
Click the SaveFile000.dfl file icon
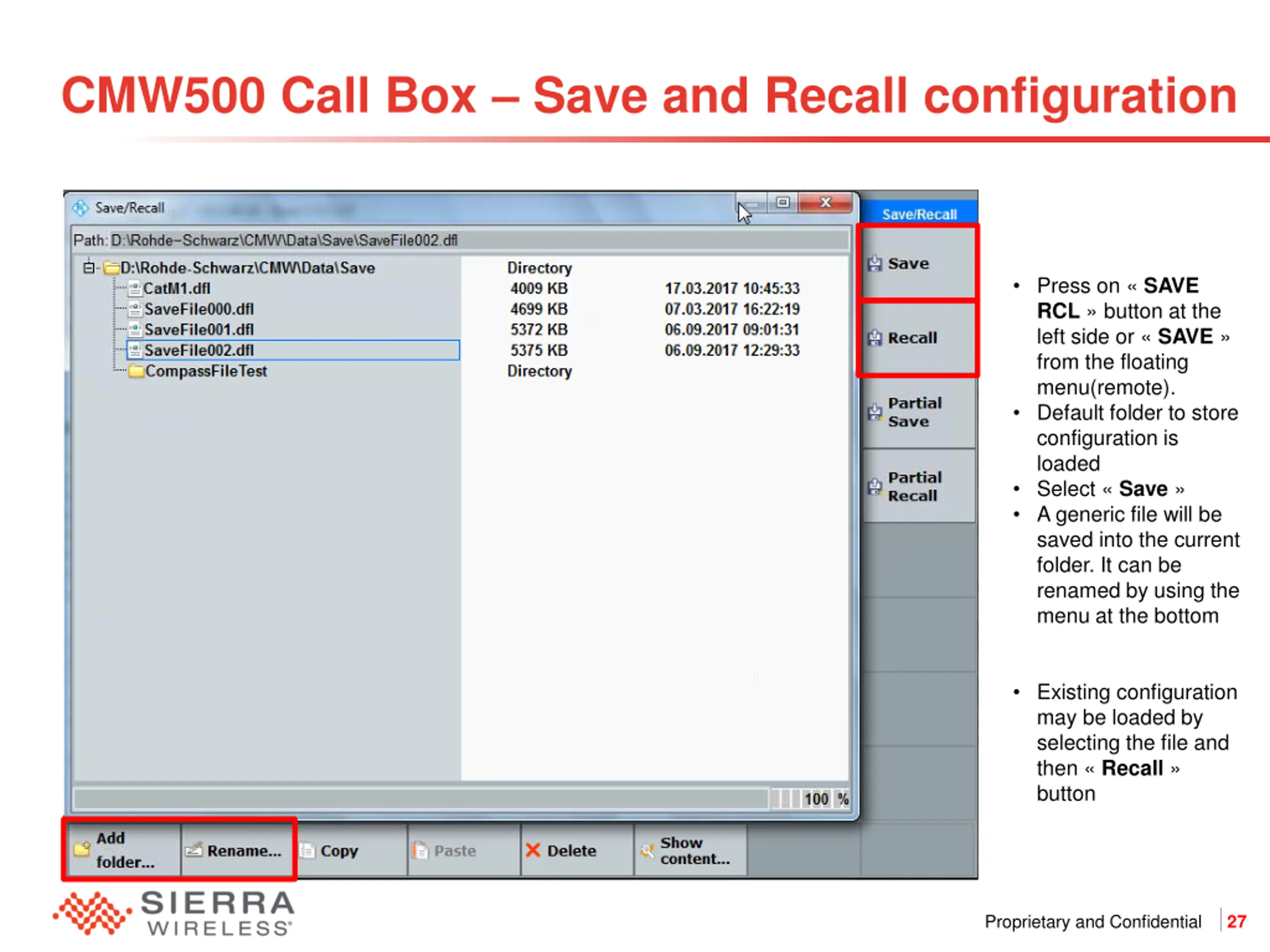coord(135,309)
